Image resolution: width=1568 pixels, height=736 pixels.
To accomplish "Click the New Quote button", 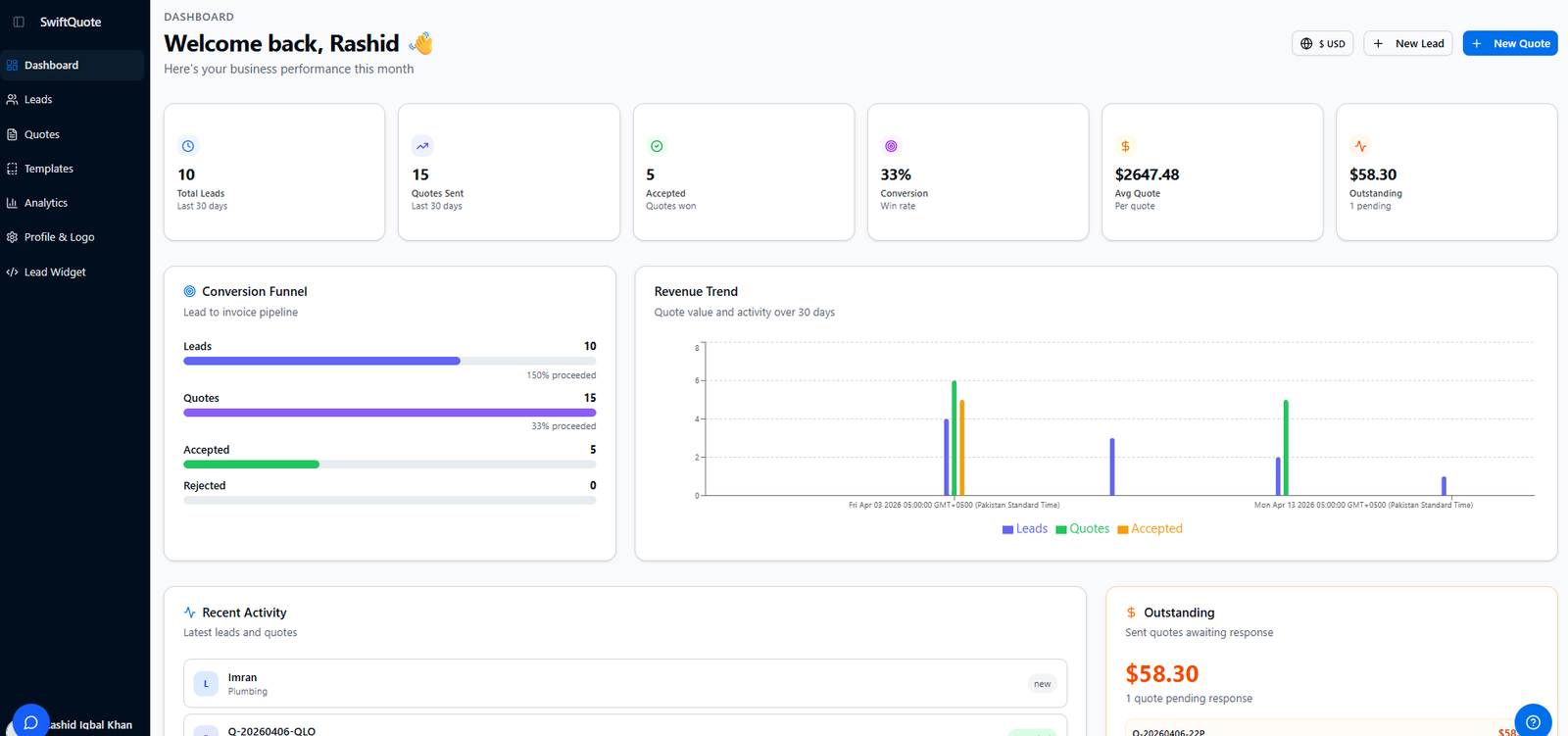I will point(1509,43).
